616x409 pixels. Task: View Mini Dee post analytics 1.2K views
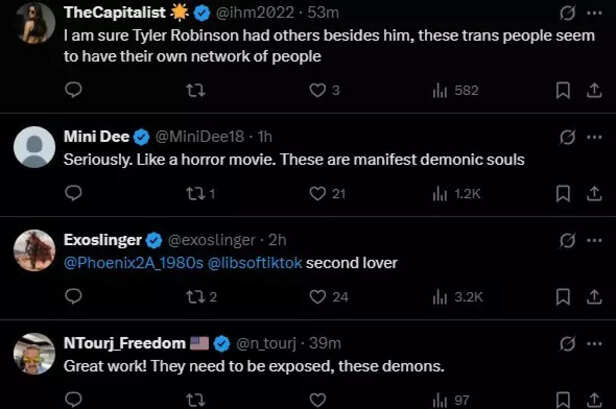coord(456,193)
